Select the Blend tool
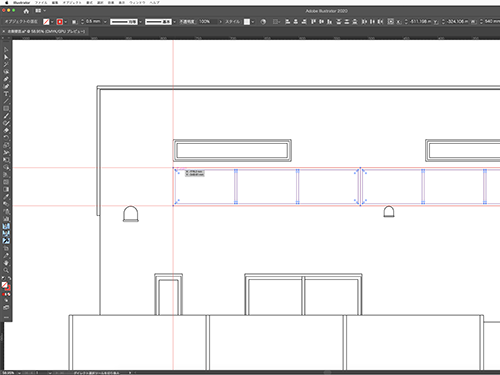 pos(6,204)
